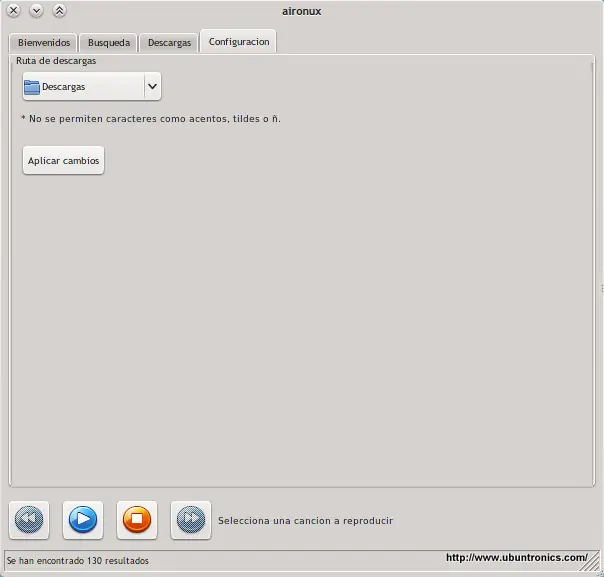Screen dimensions: 604x577
Task: Minimize the aironux window with the down arrow
Action: click(36, 10)
